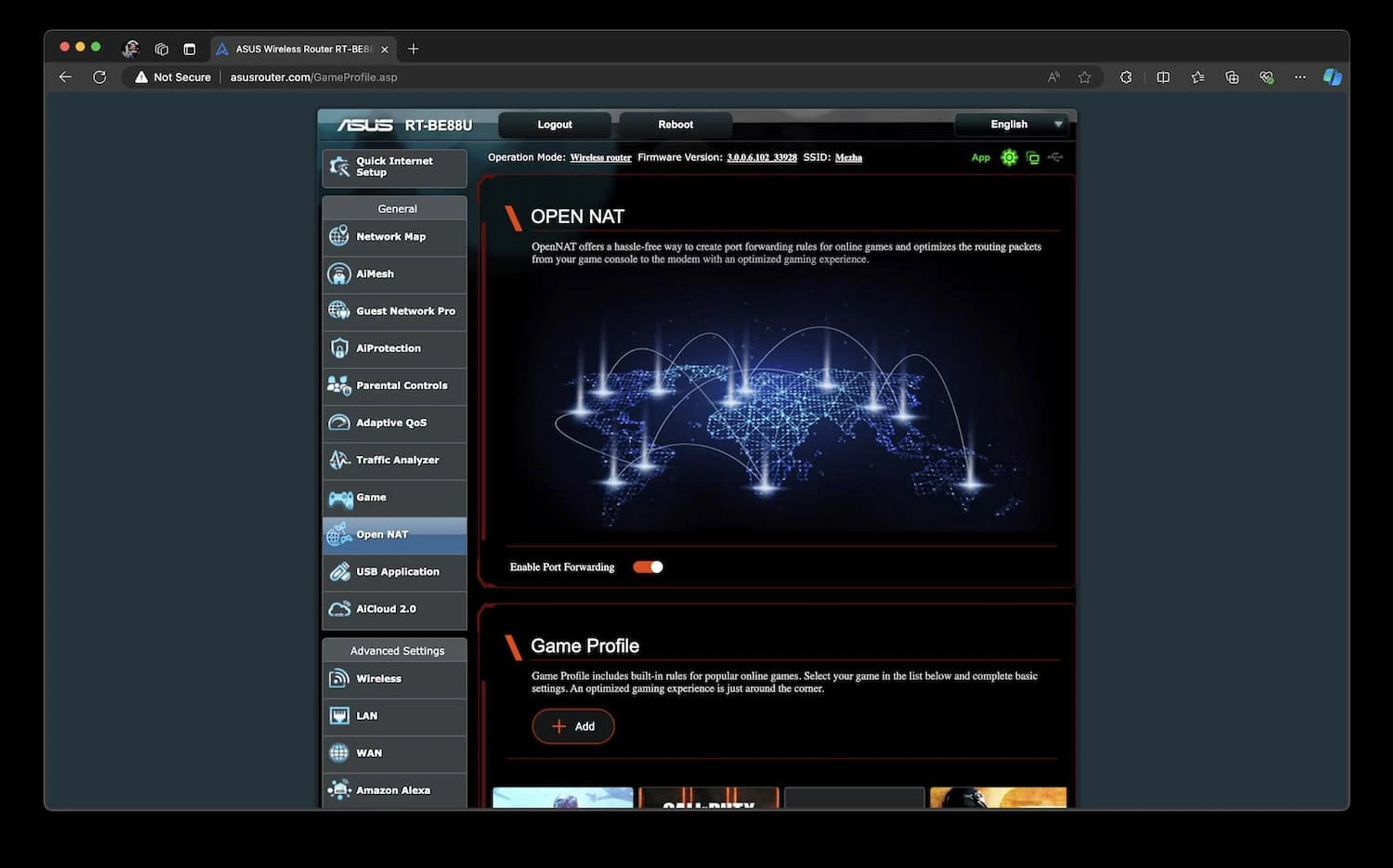Open browser extensions puzzle icon
Image resolution: width=1393 pixels, height=868 pixels.
(1125, 77)
